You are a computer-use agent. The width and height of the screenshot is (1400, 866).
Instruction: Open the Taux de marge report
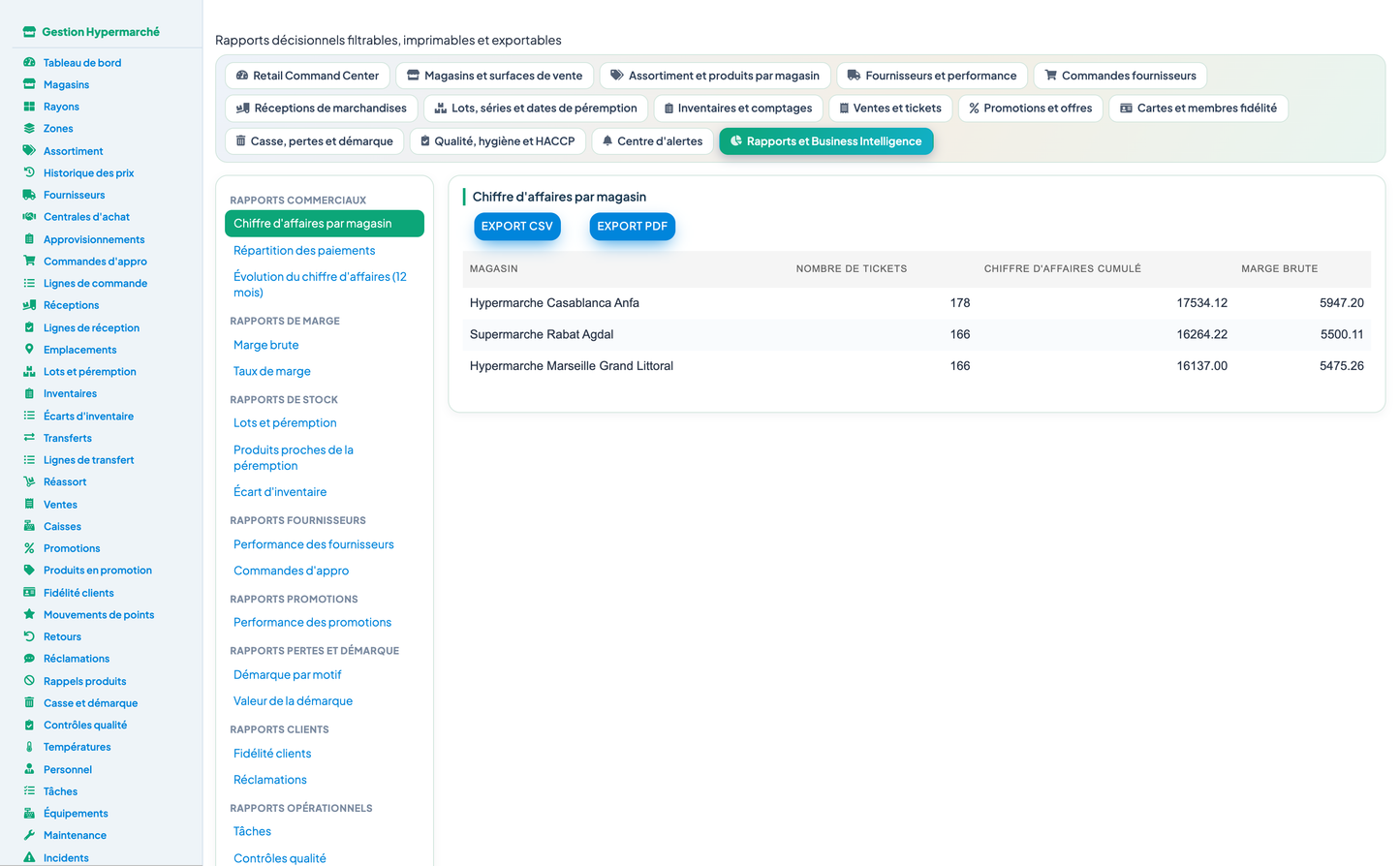point(272,371)
